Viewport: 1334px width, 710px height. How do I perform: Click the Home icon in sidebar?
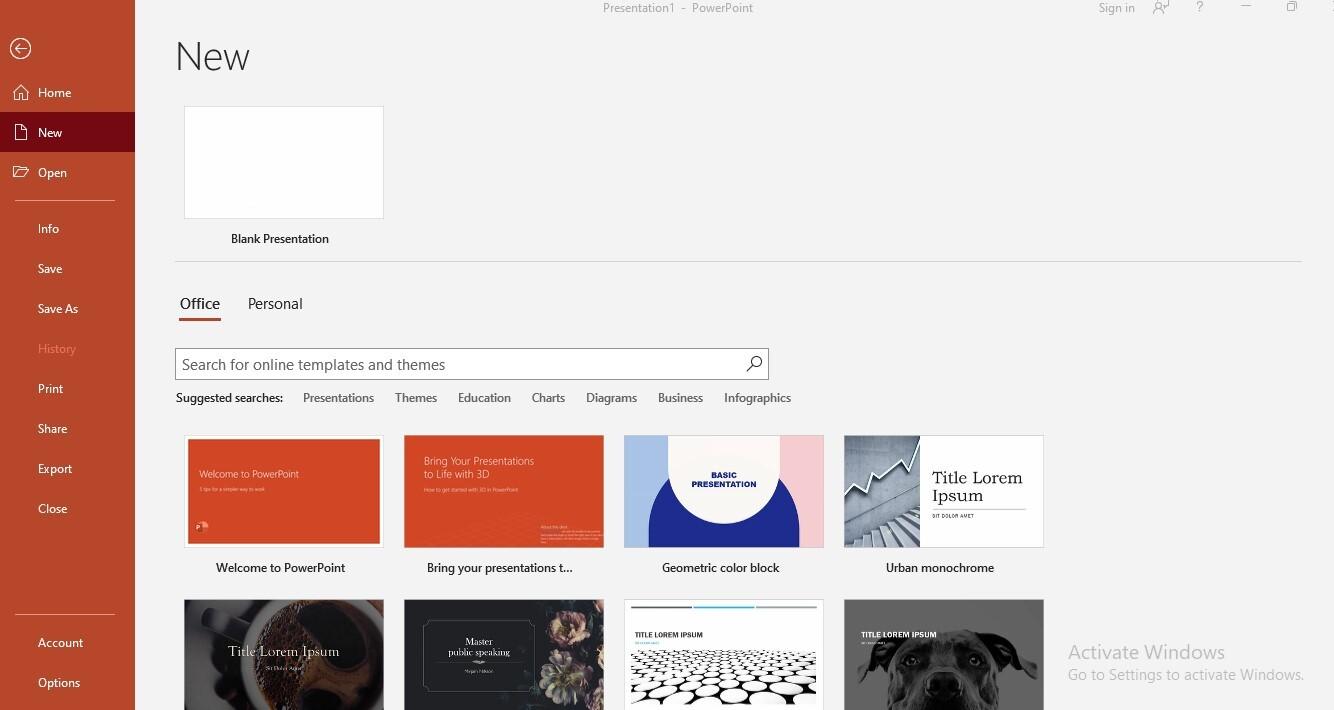click(x=21, y=93)
